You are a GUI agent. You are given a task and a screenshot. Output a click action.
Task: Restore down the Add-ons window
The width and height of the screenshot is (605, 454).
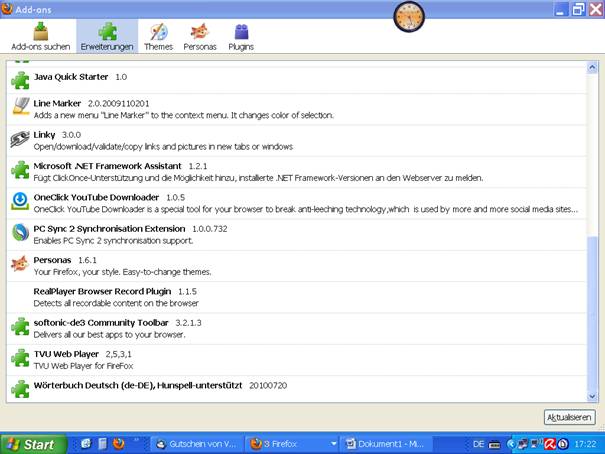tap(578, 9)
